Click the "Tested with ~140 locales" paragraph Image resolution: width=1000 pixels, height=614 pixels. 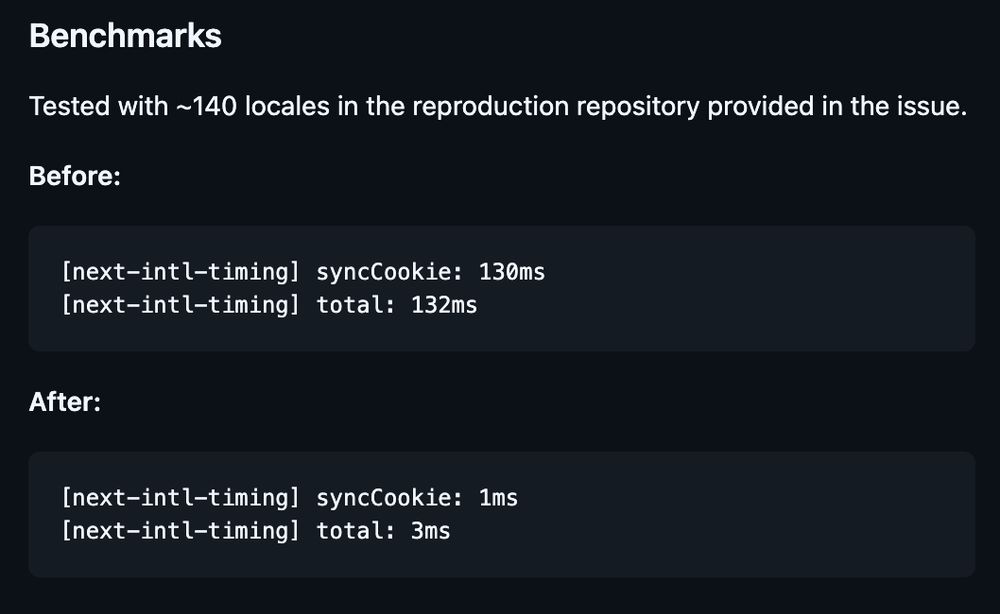click(497, 106)
